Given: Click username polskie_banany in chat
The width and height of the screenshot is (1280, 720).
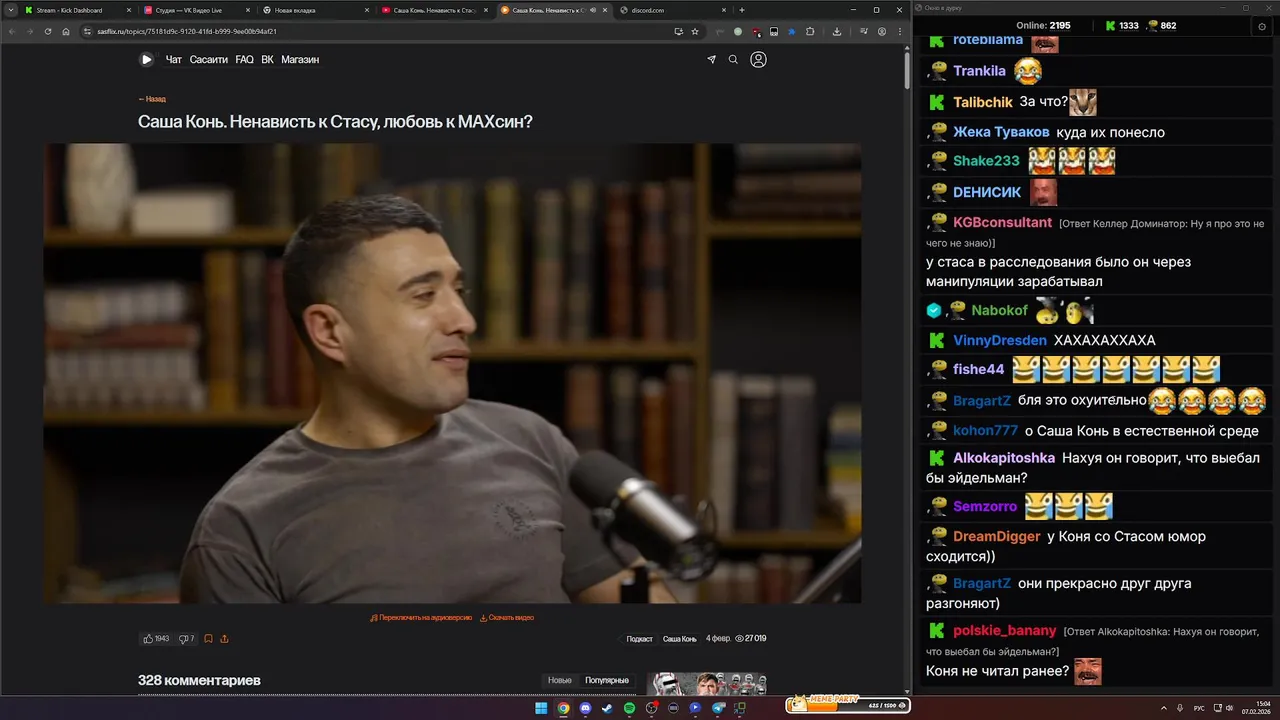Looking at the screenshot, I should click(x=1005, y=630).
